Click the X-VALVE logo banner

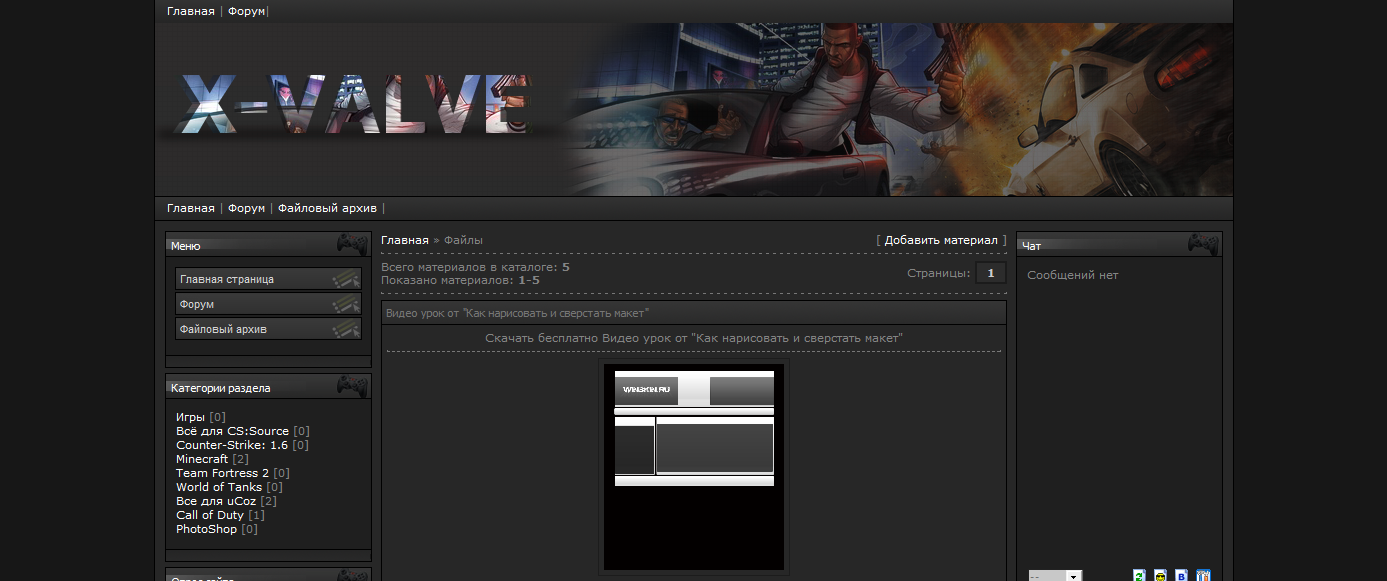click(355, 104)
